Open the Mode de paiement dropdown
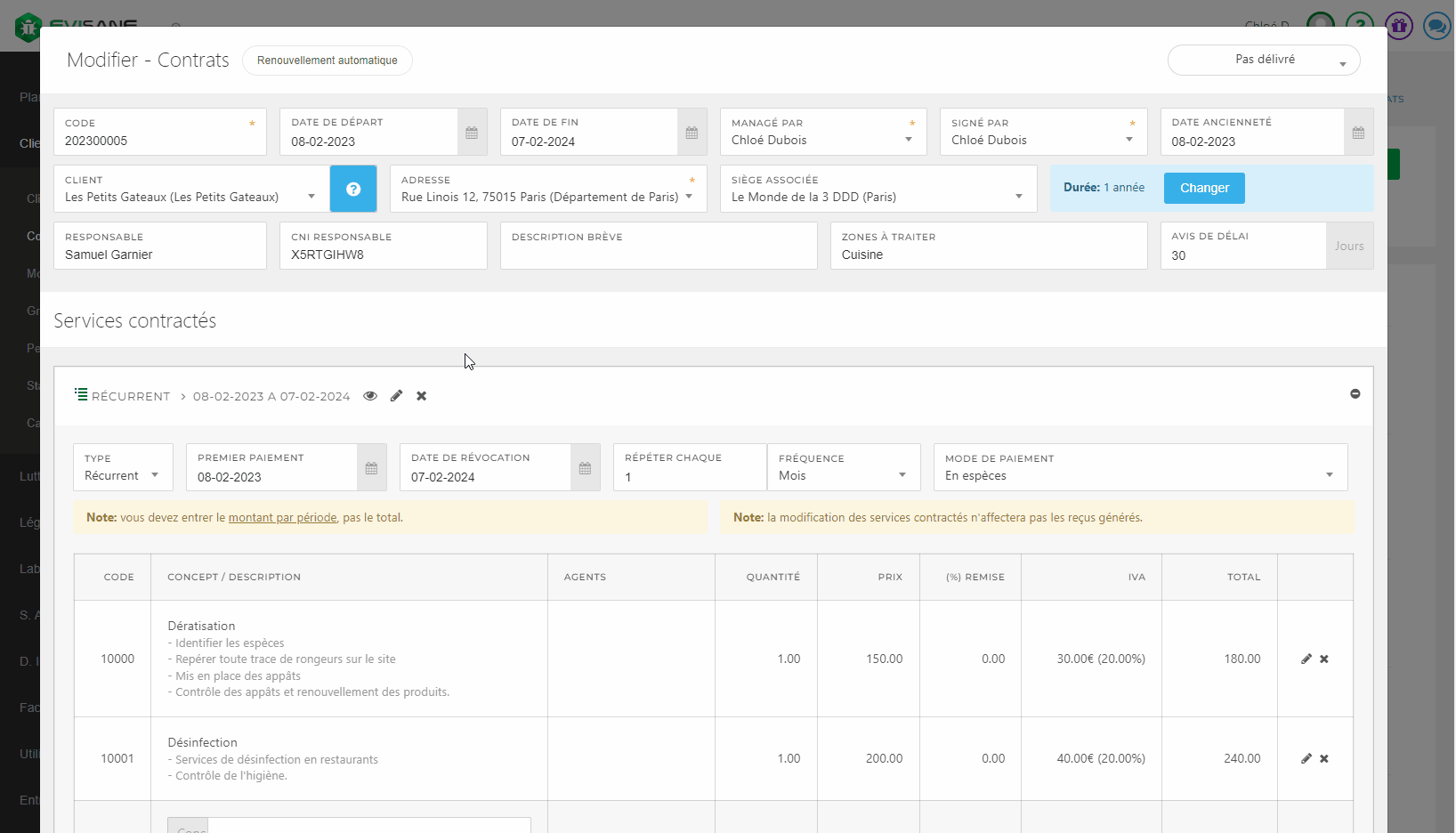1456x833 pixels. pos(1139,475)
